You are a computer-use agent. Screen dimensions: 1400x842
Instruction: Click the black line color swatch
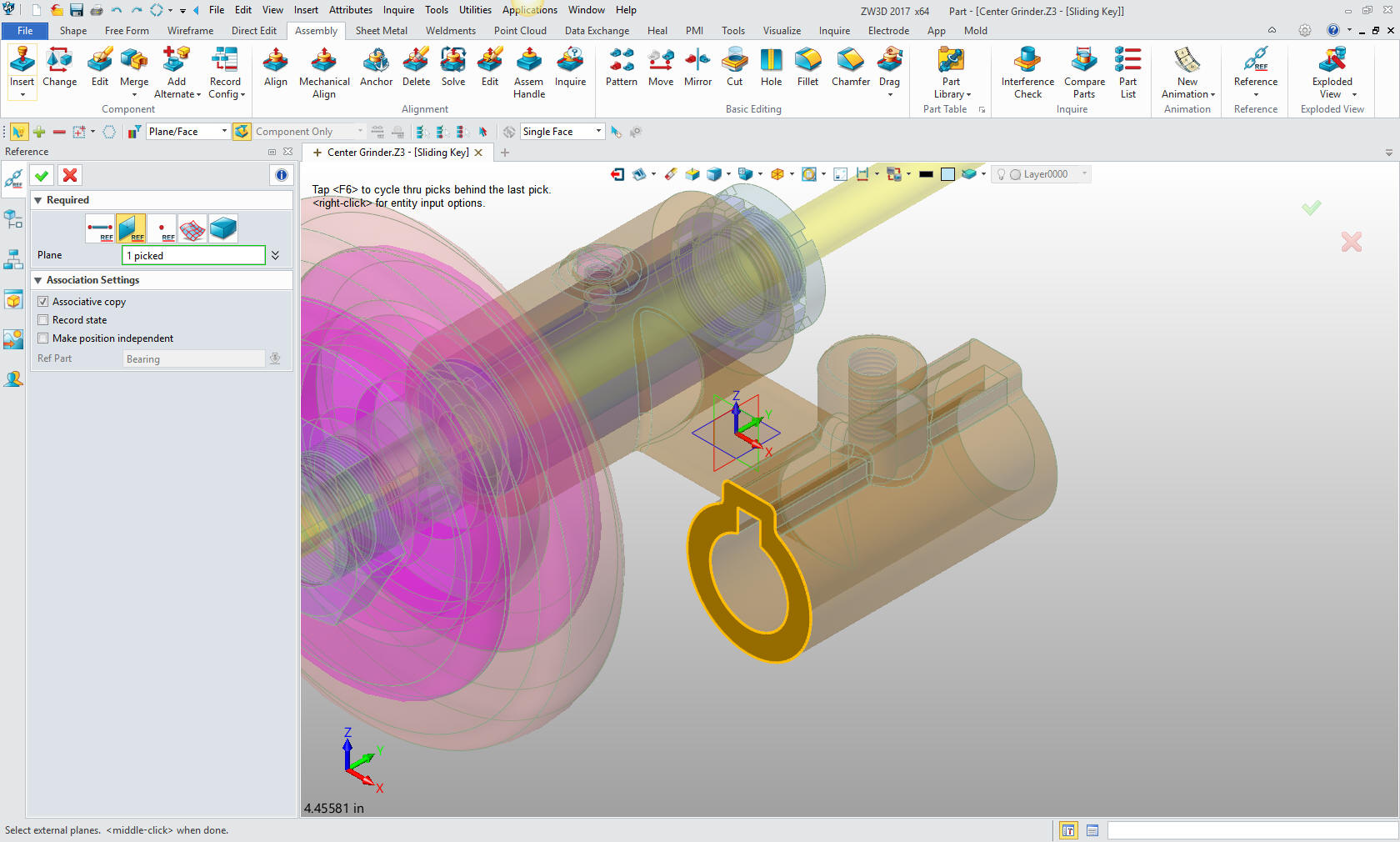click(926, 174)
